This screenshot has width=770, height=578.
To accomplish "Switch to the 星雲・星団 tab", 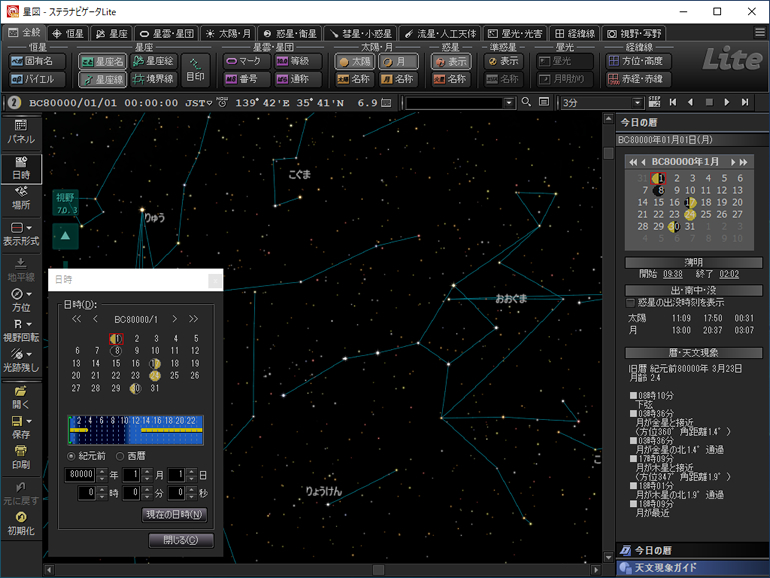I will (x=167, y=33).
